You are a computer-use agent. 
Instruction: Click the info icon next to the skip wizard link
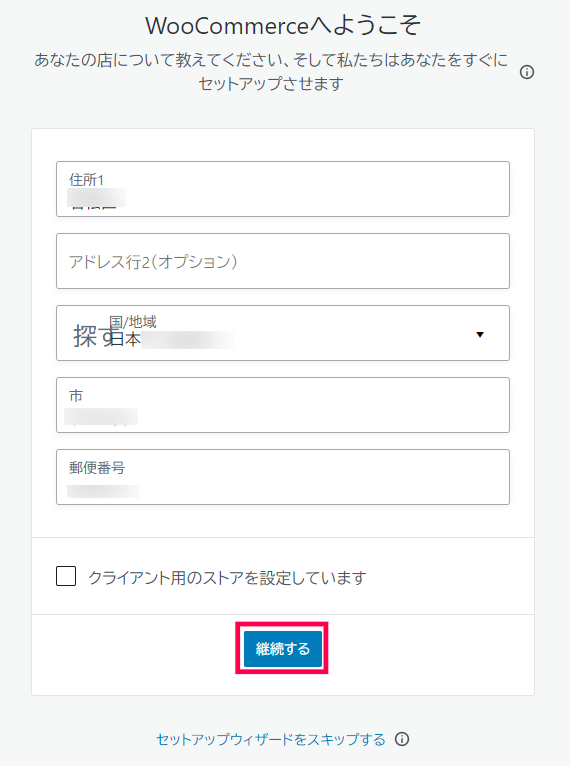click(402, 739)
